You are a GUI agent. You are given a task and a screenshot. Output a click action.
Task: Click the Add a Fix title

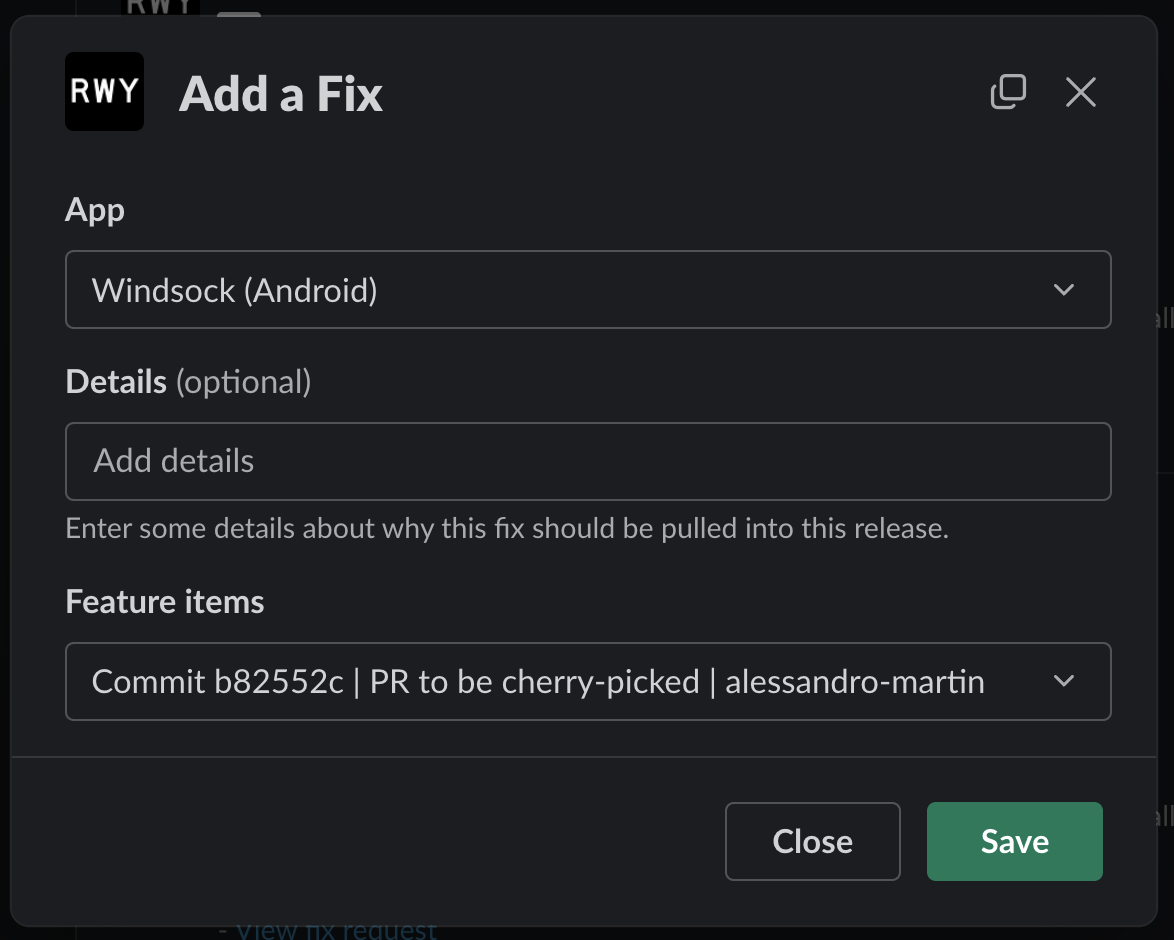281,95
